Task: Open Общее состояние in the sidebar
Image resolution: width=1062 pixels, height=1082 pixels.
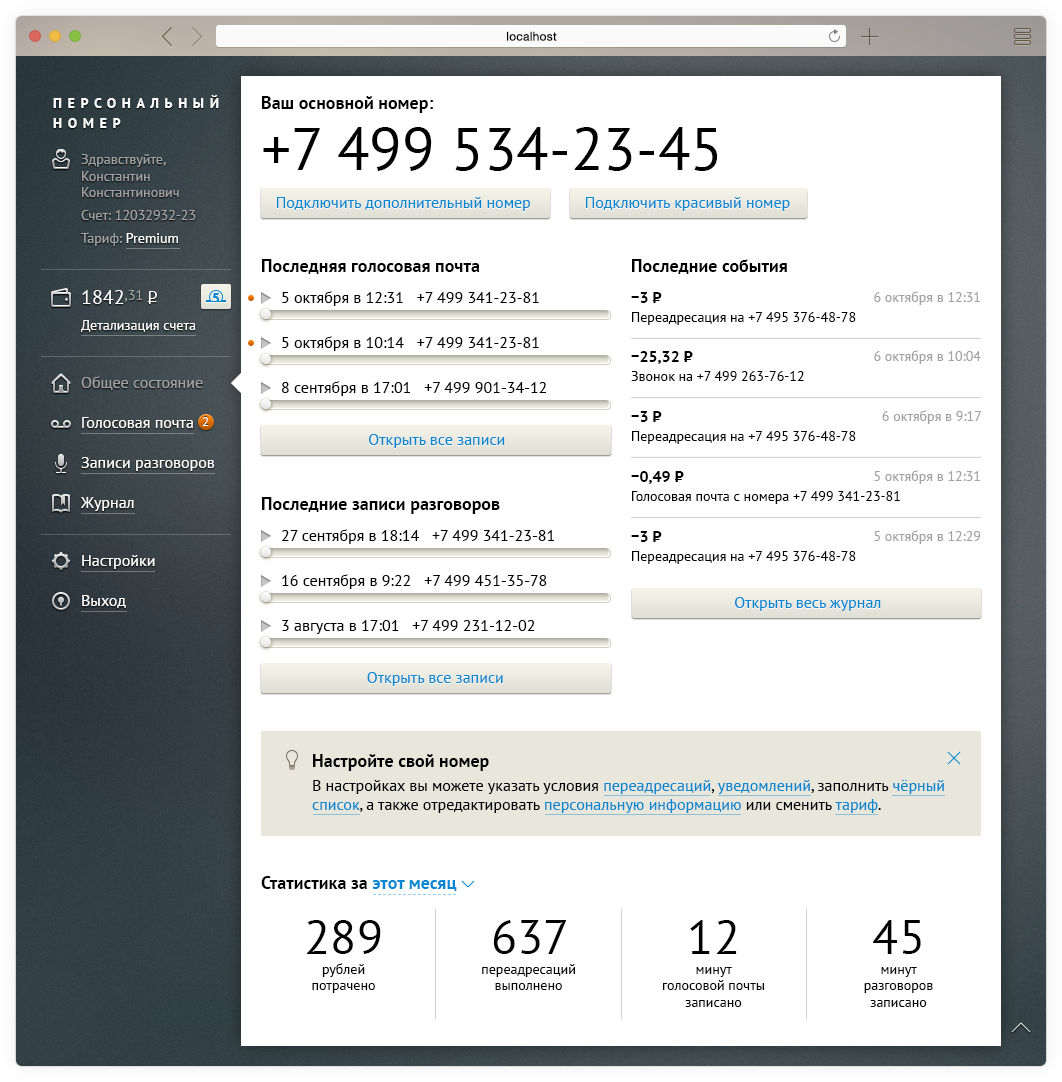Action: point(141,383)
